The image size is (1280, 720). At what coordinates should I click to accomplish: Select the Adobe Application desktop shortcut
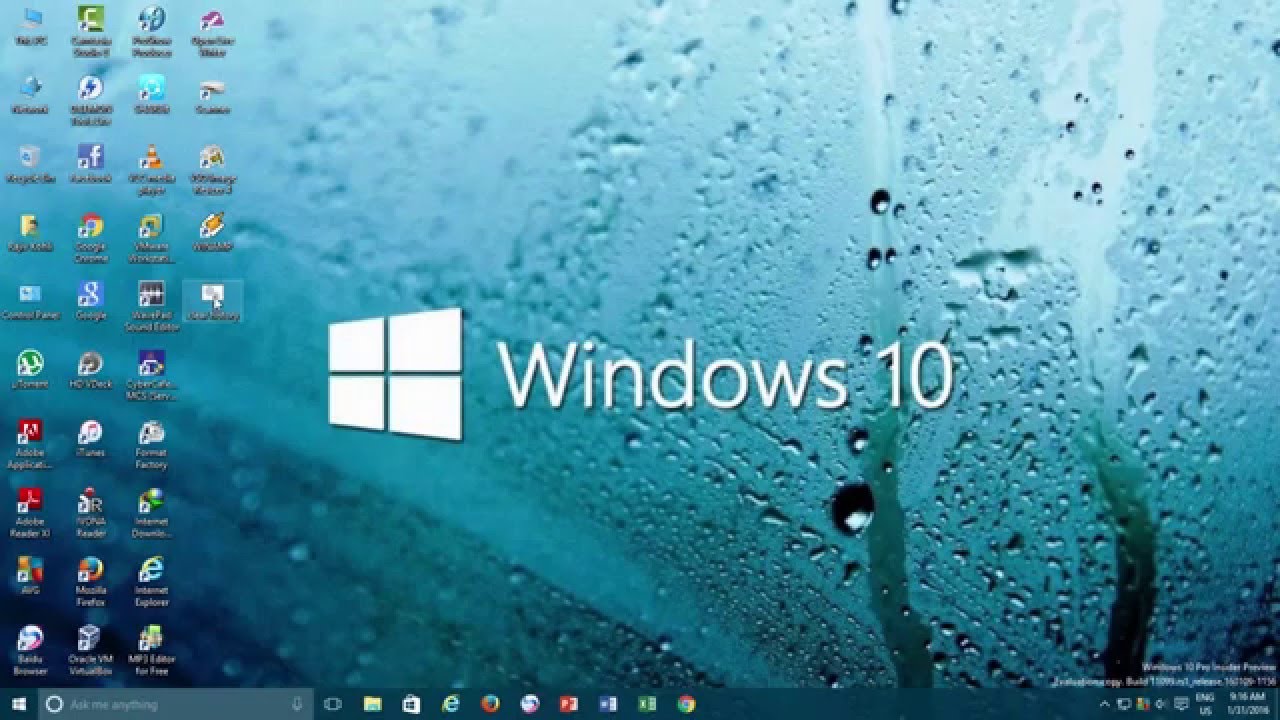coord(30,443)
